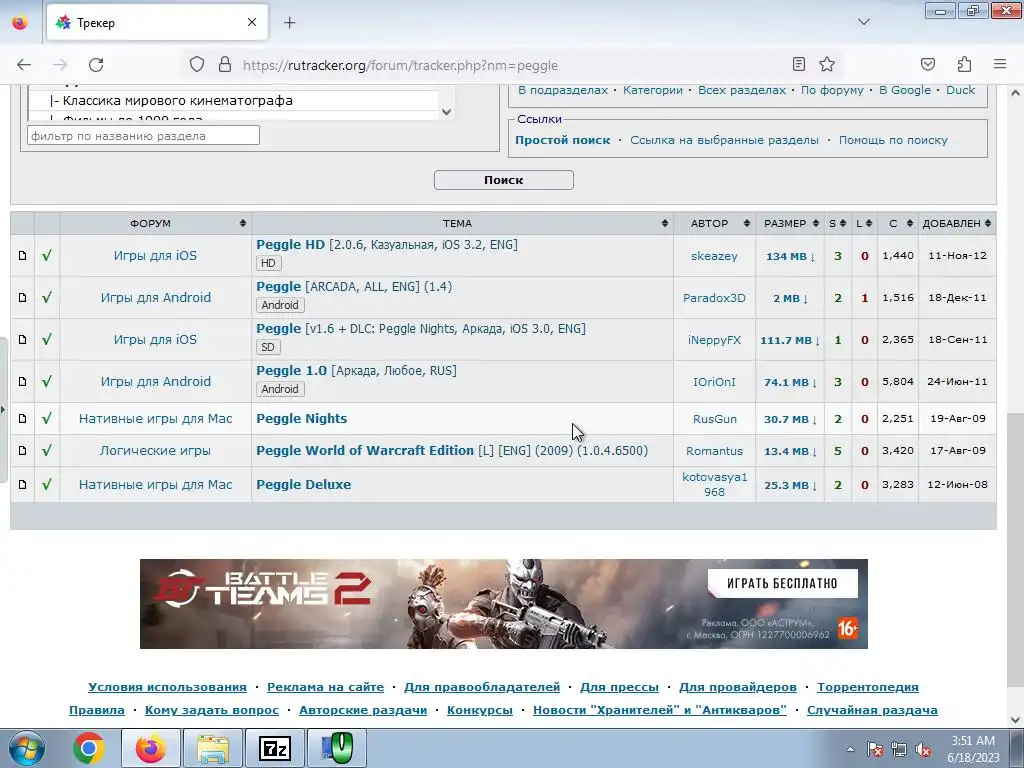Open the extensions puzzle icon
The image size is (1024, 768).
point(964,64)
